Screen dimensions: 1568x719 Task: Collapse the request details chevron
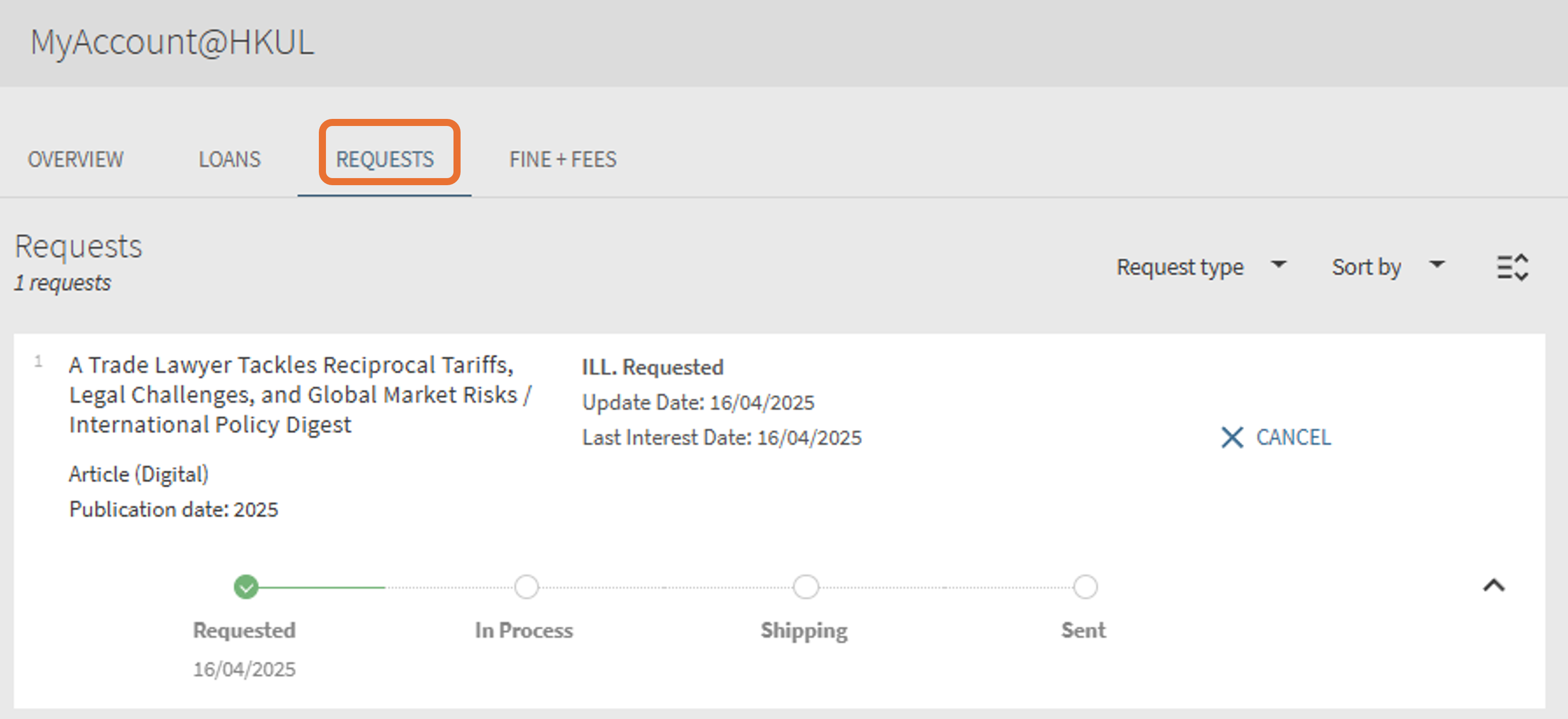[x=1494, y=586]
